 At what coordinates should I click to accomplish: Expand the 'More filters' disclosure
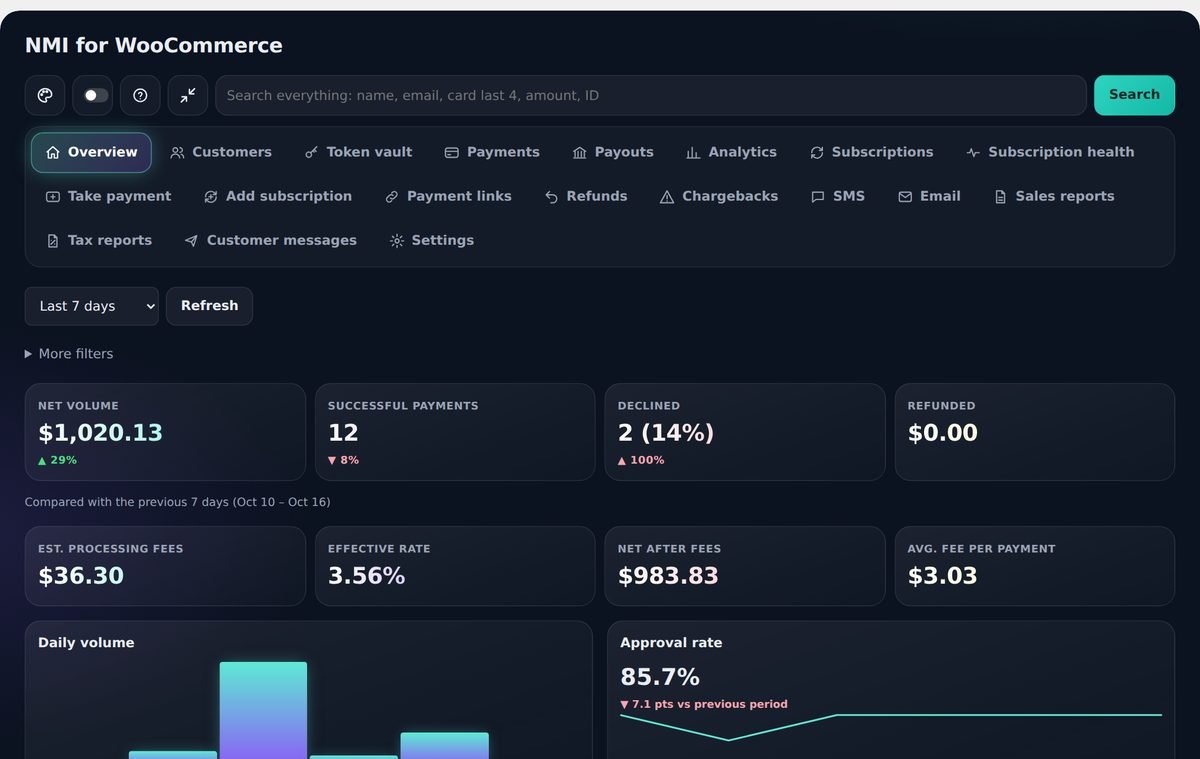click(69, 354)
